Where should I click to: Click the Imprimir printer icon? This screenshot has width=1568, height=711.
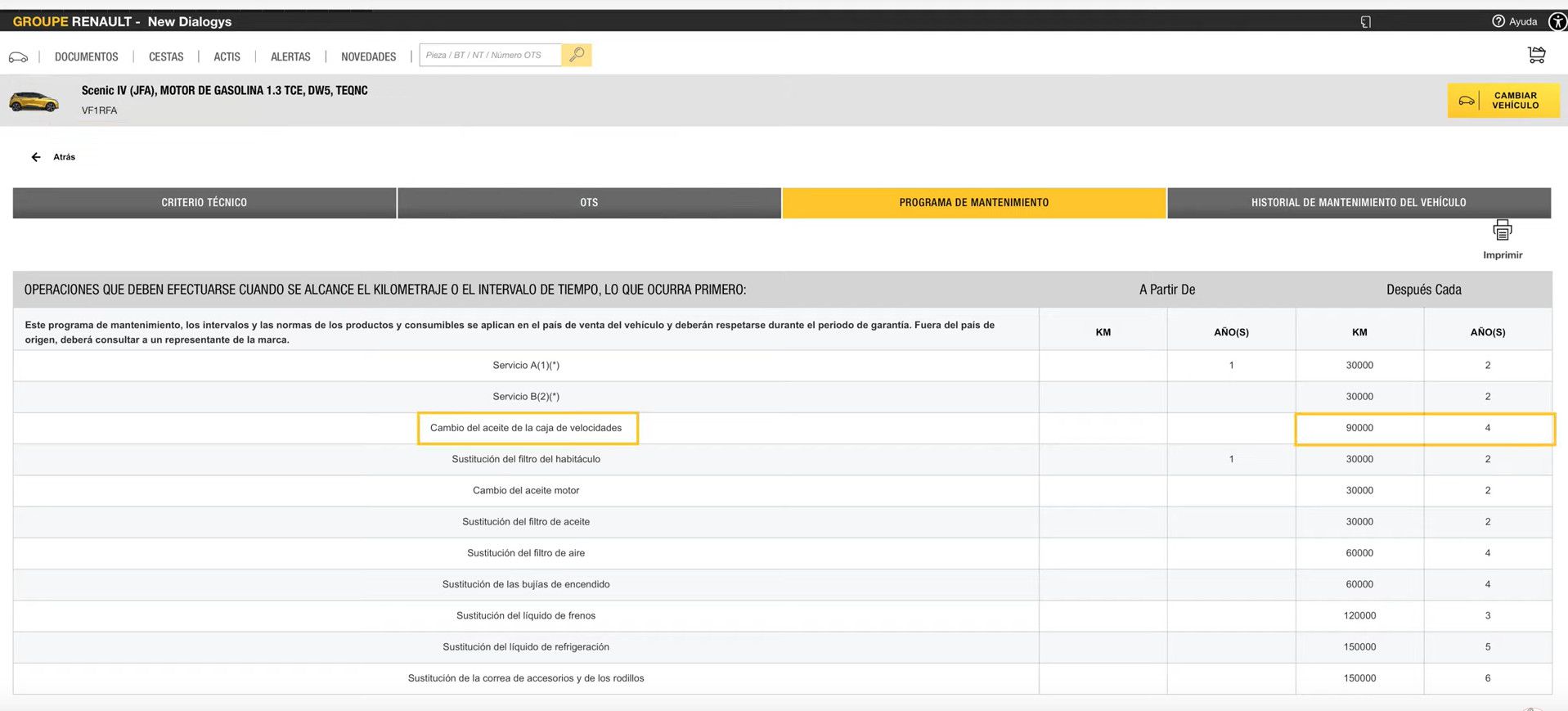click(1502, 231)
